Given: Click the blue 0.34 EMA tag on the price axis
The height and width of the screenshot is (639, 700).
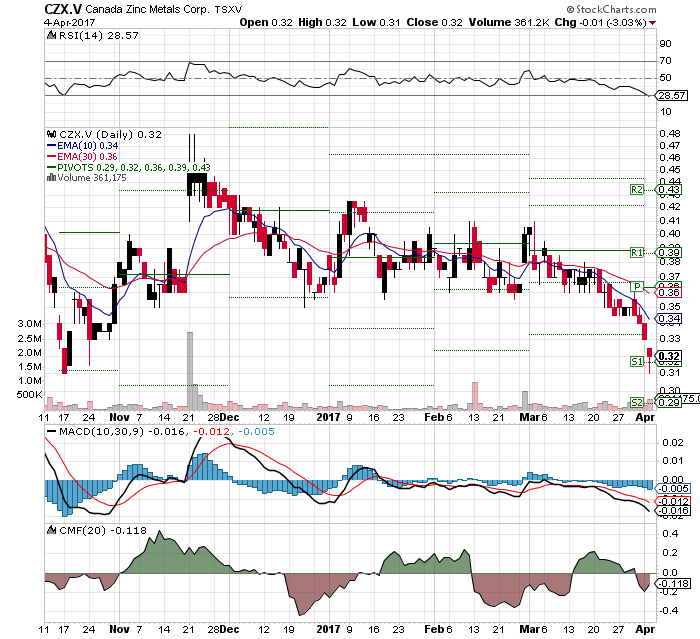Looking at the screenshot, I should pos(669,319).
